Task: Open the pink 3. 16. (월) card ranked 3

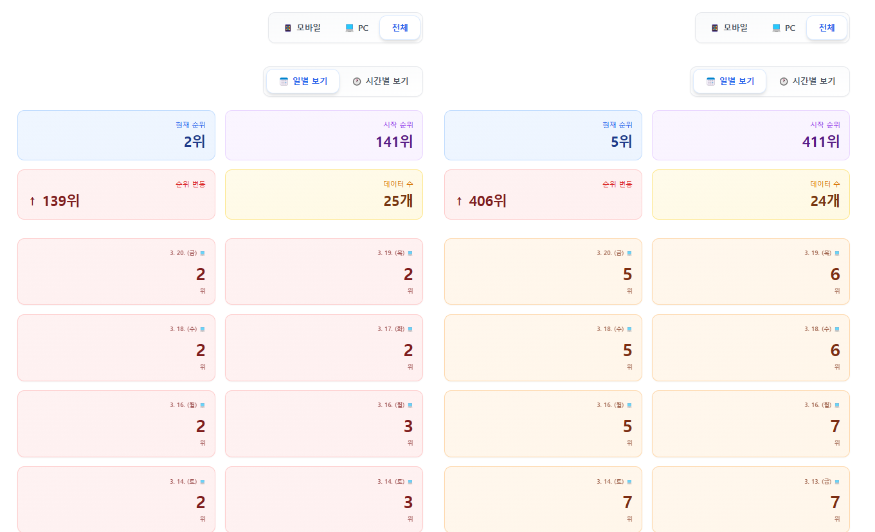Action: [x=324, y=424]
